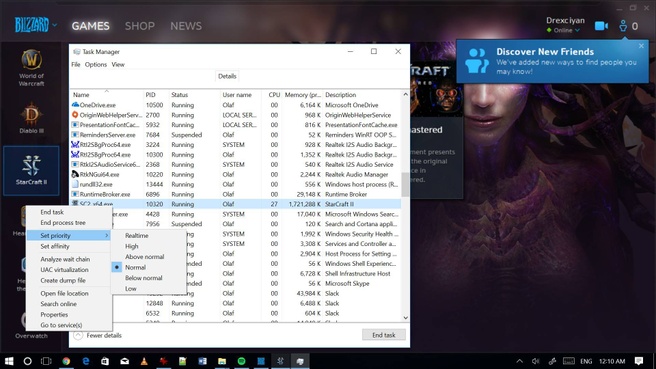
Task: Open Task Manager View menu
Action: [118, 64]
